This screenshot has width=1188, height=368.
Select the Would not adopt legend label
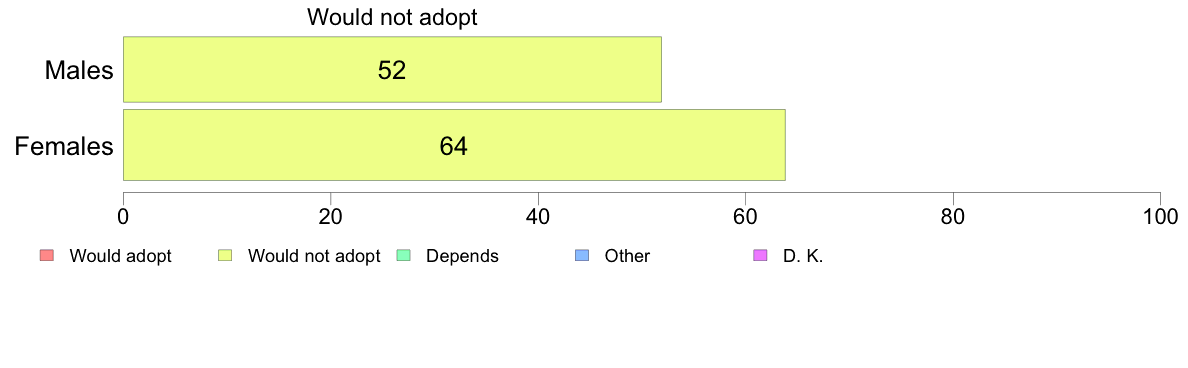pos(314,256)
